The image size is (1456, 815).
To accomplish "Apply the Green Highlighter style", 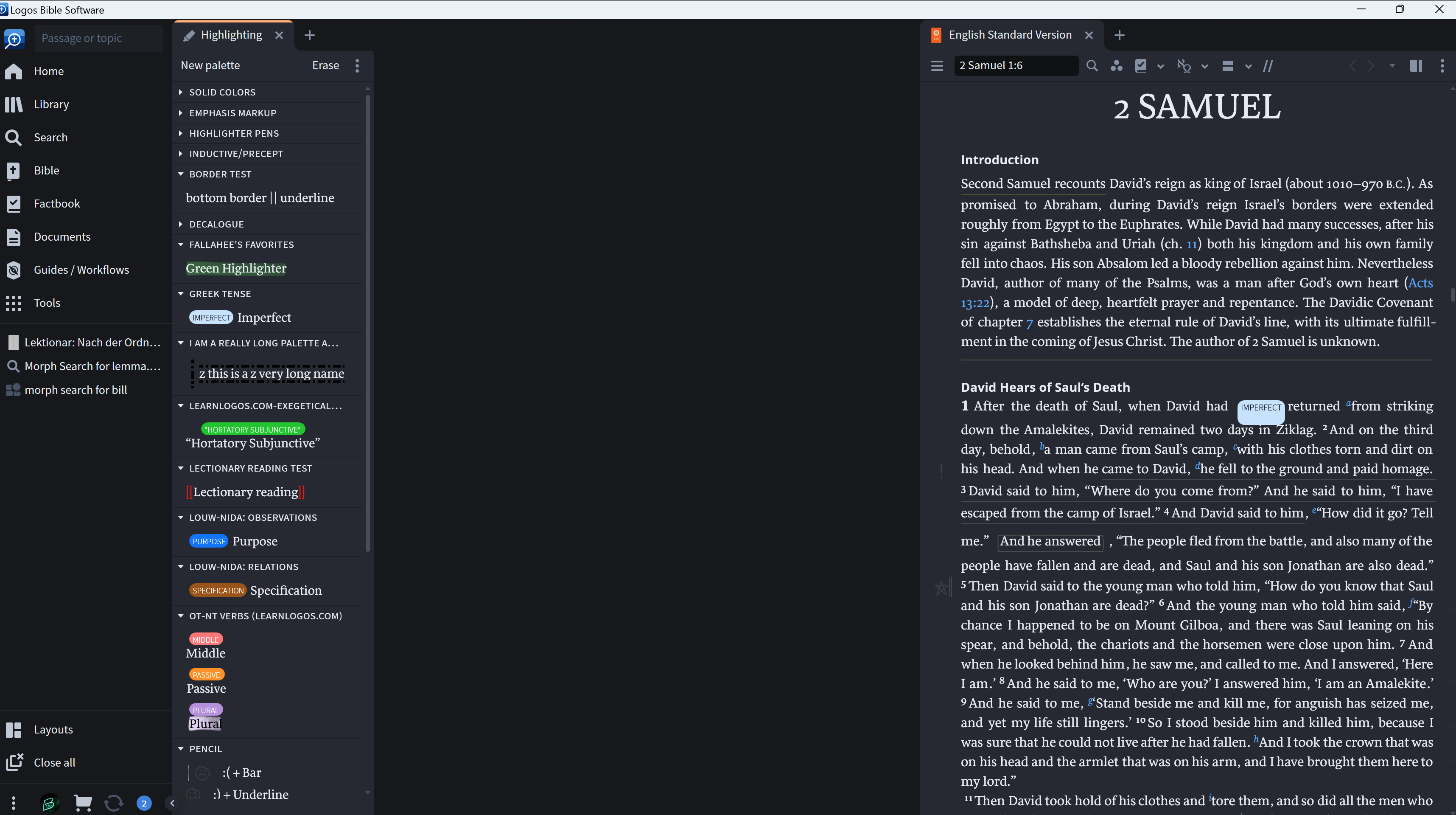I will pos(236,268).
